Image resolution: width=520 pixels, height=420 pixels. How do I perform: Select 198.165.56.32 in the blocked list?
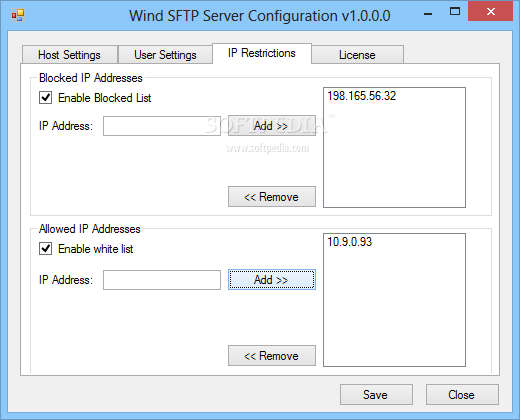pos(362,96)
